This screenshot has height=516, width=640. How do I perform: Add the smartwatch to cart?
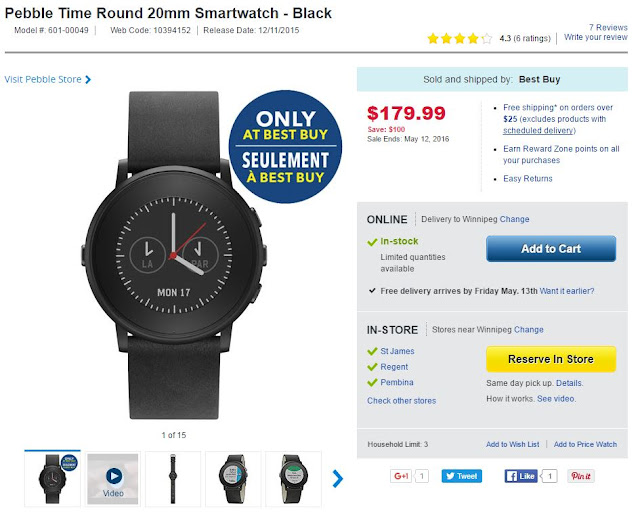point(551,249)
